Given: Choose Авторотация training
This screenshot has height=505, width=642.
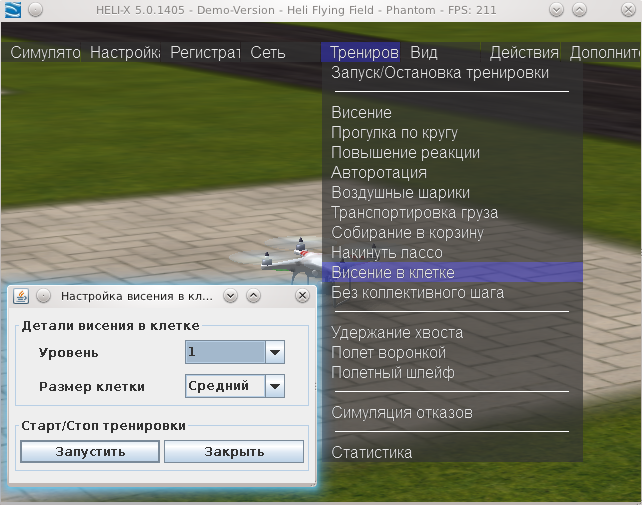Looking at the screenshot, I should coord(452,172).
